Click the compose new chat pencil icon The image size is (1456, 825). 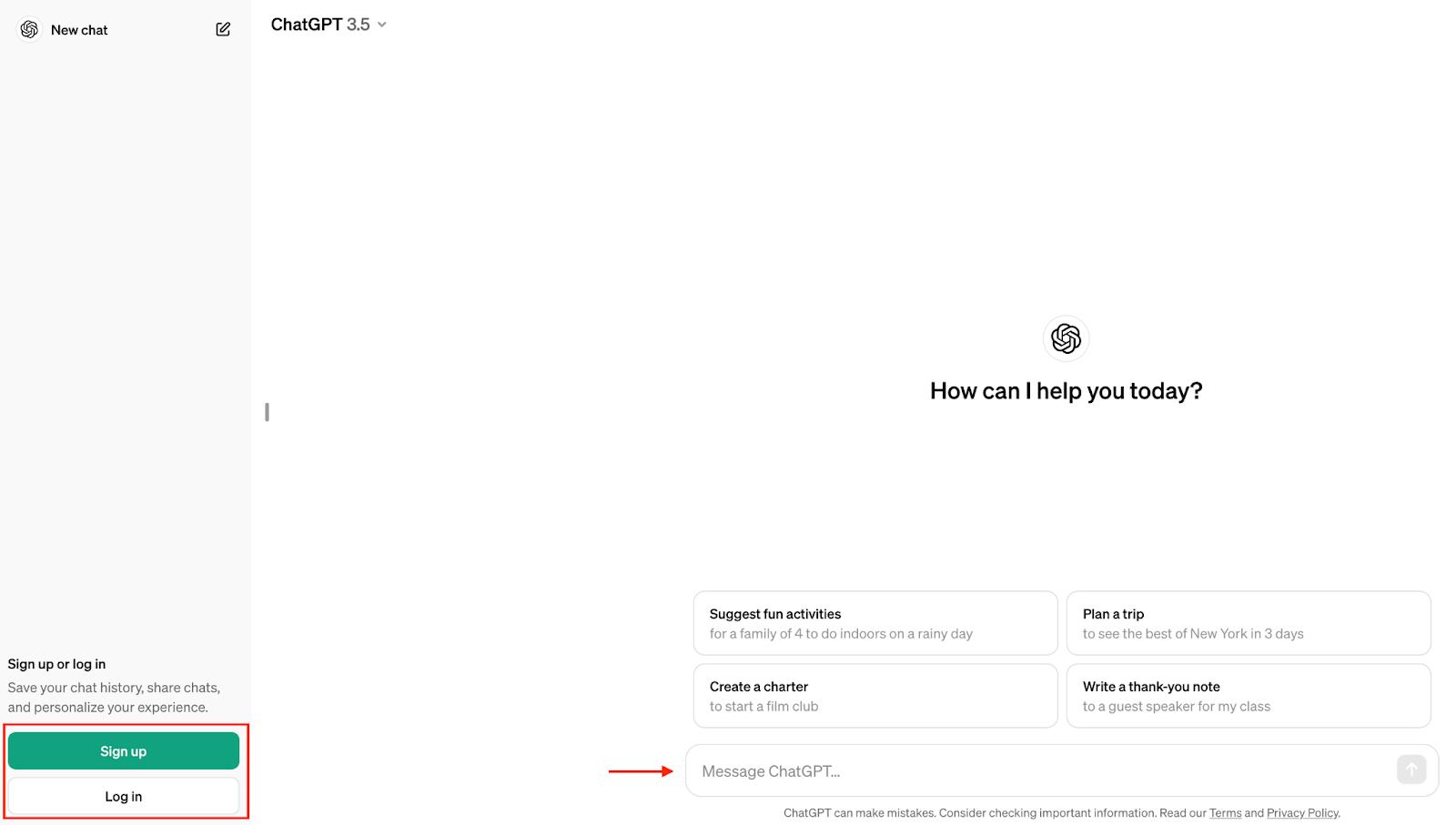point(223,30)
